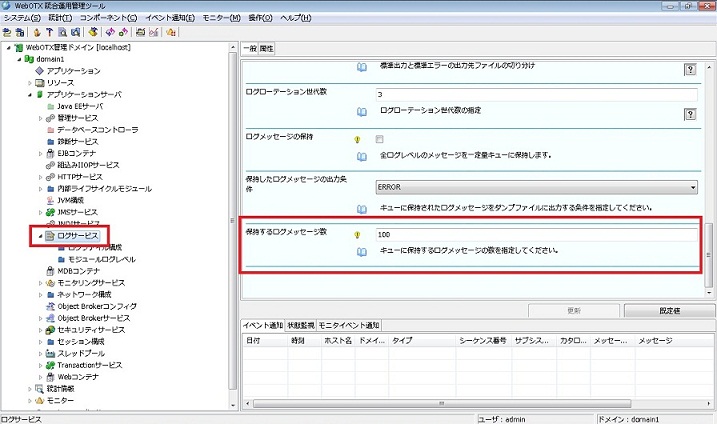Select モジュールログレベル folder icon in tree

62,259
